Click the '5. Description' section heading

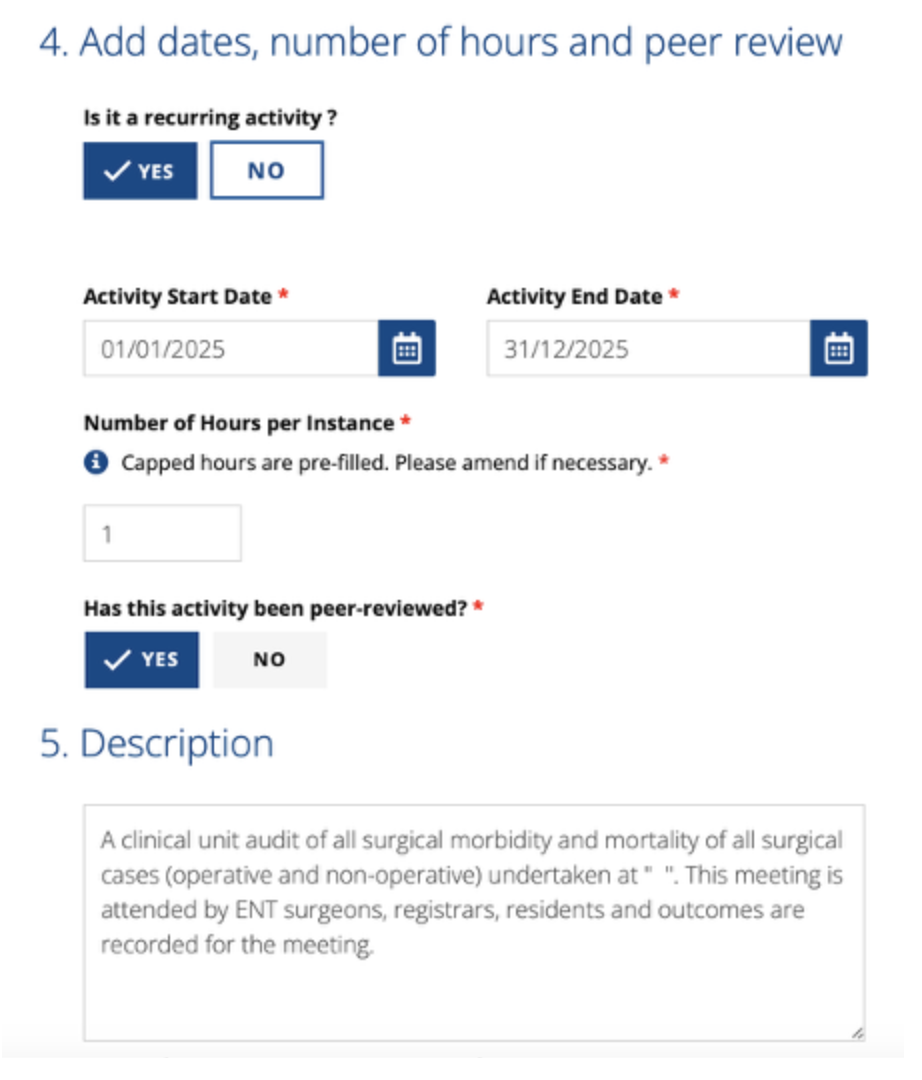[x=157, y=744]
